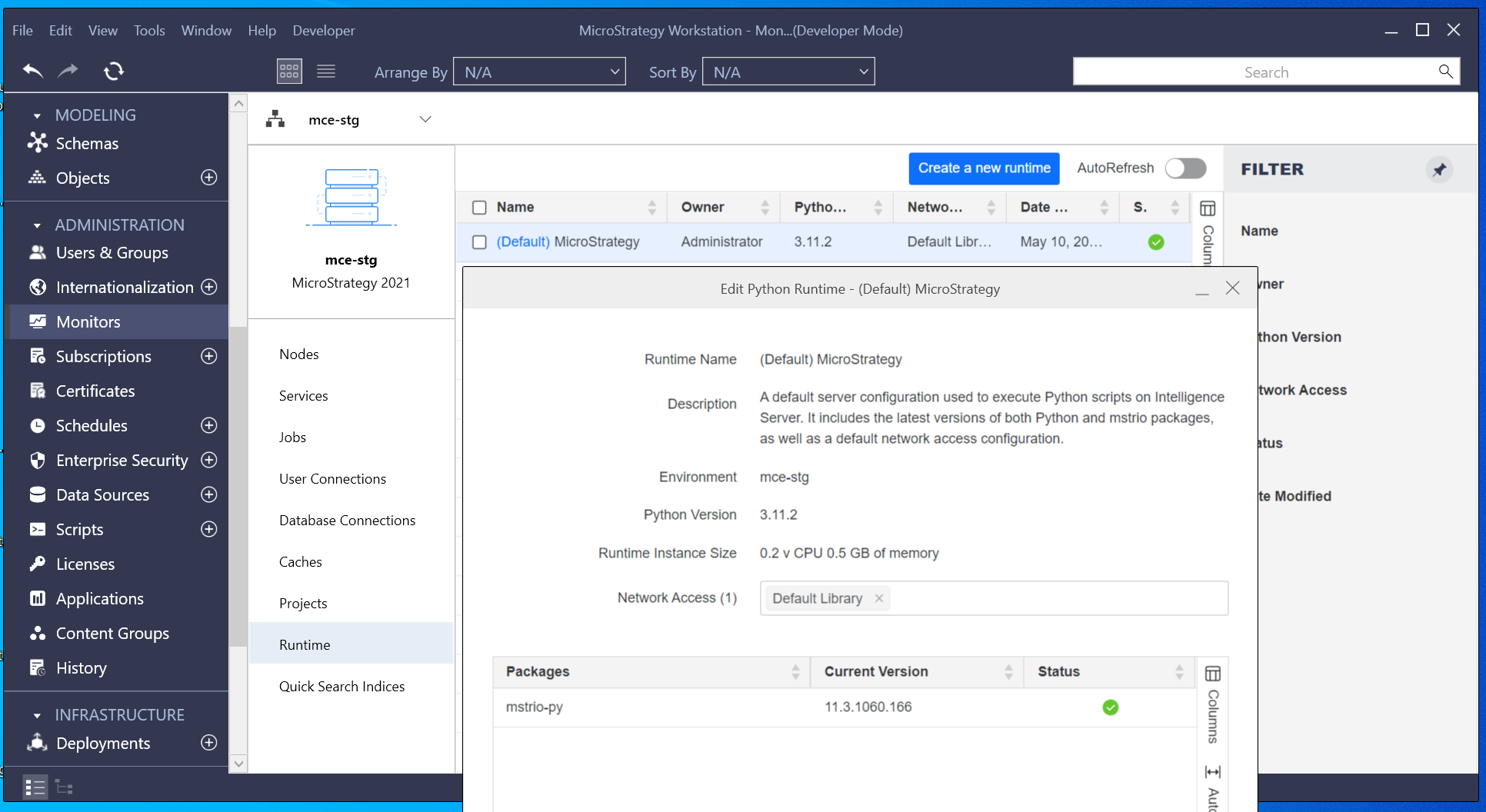
Task: Expand the mce-stg environment selector
Action: [425, 120]
